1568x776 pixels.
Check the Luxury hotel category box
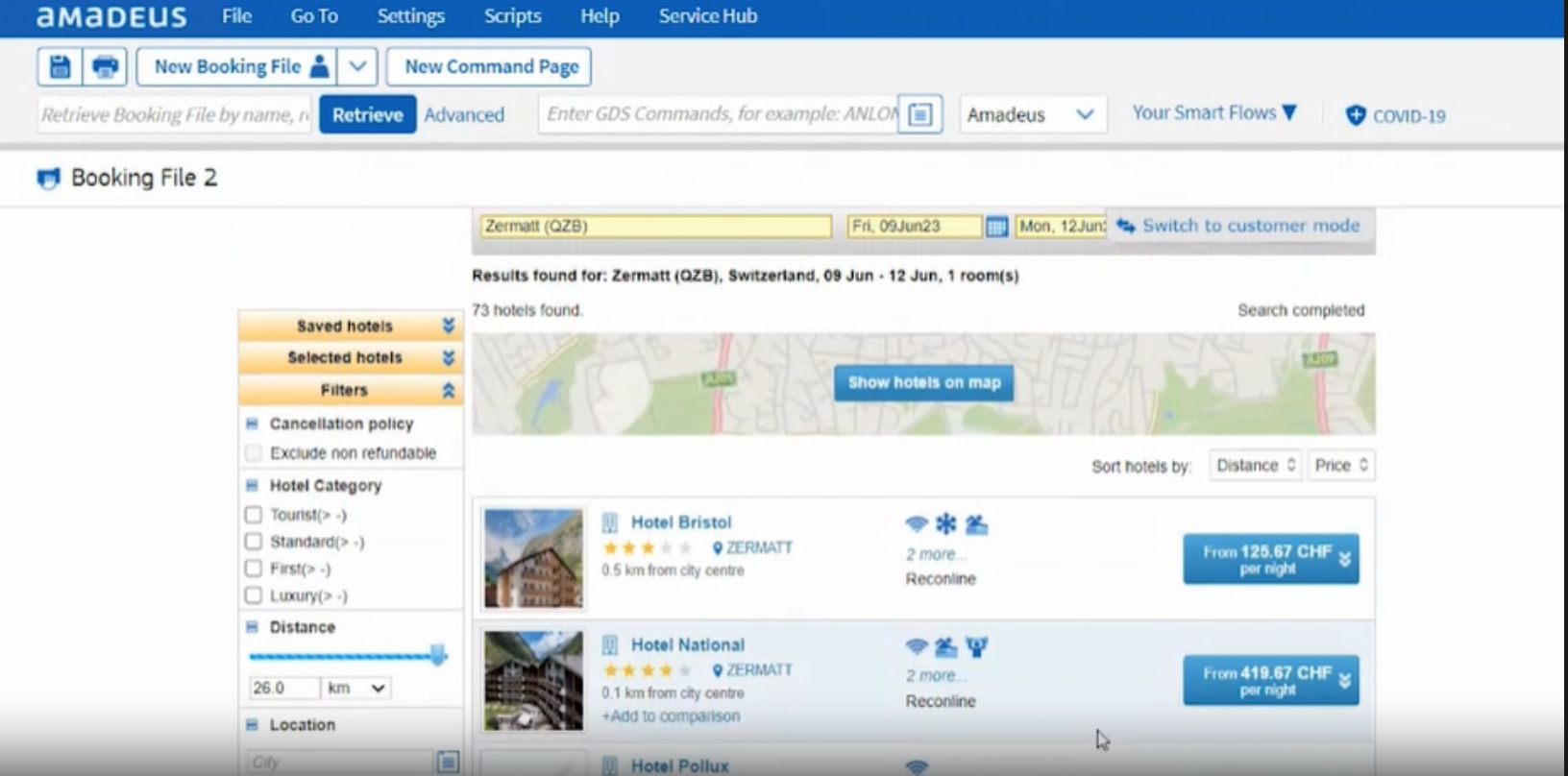254,595
